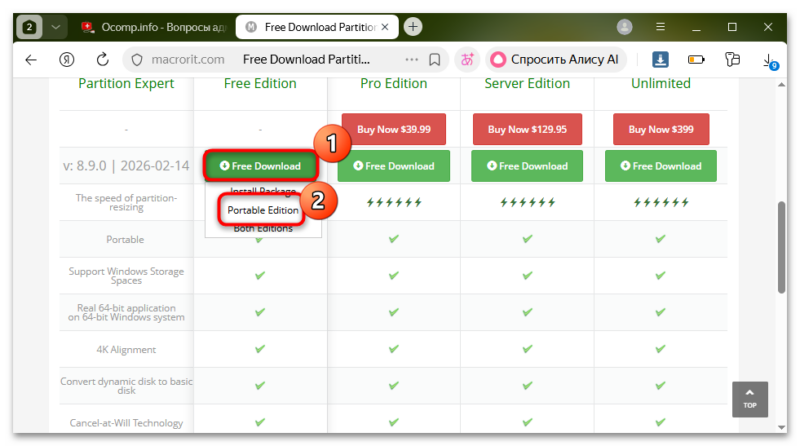800x446 pixels.
Task: Open downloads arrow with badge 9
Action: [x=769, y=61]
